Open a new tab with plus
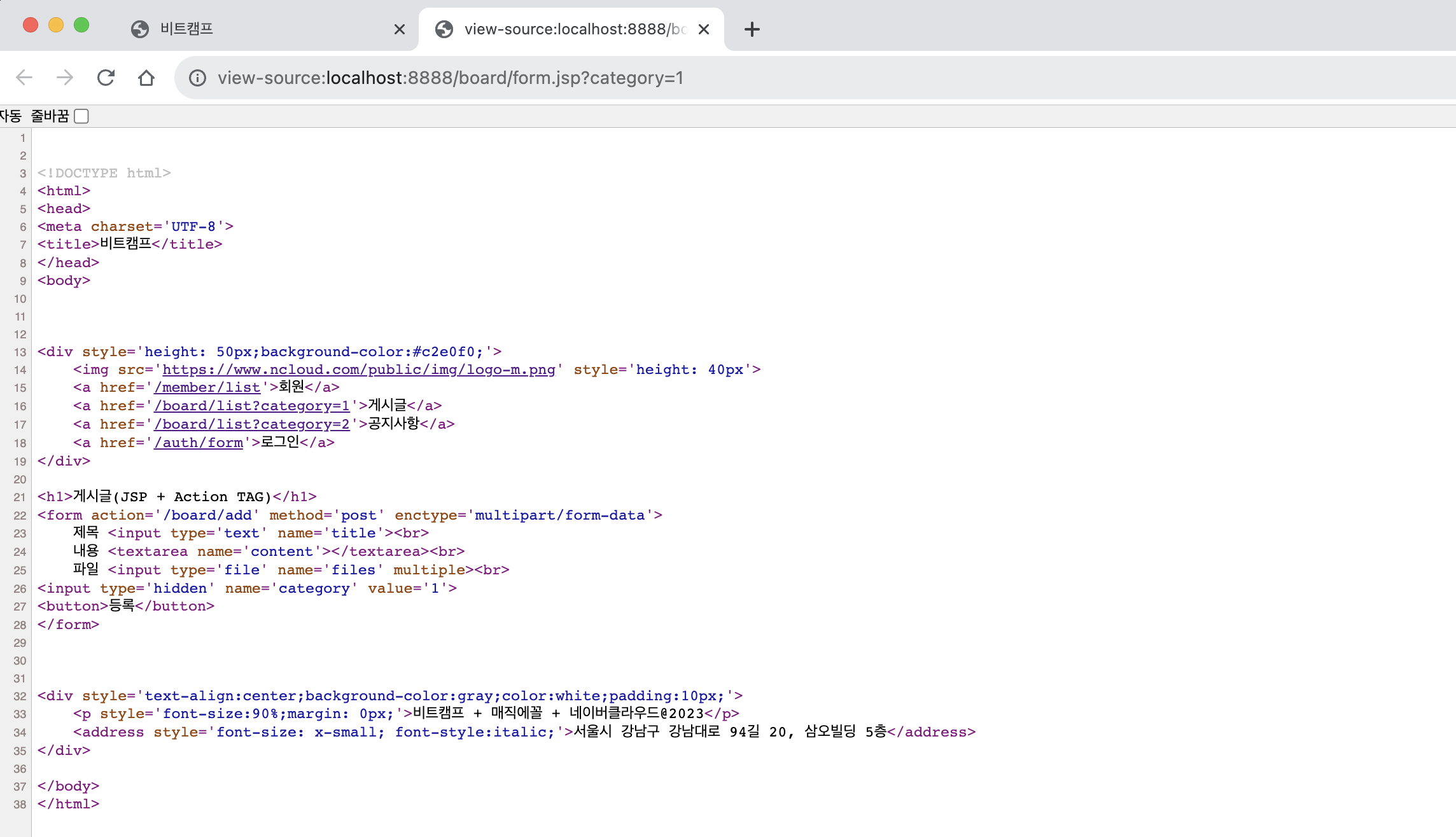Screen dimensions: 1456x837 (x=752, y=29)
